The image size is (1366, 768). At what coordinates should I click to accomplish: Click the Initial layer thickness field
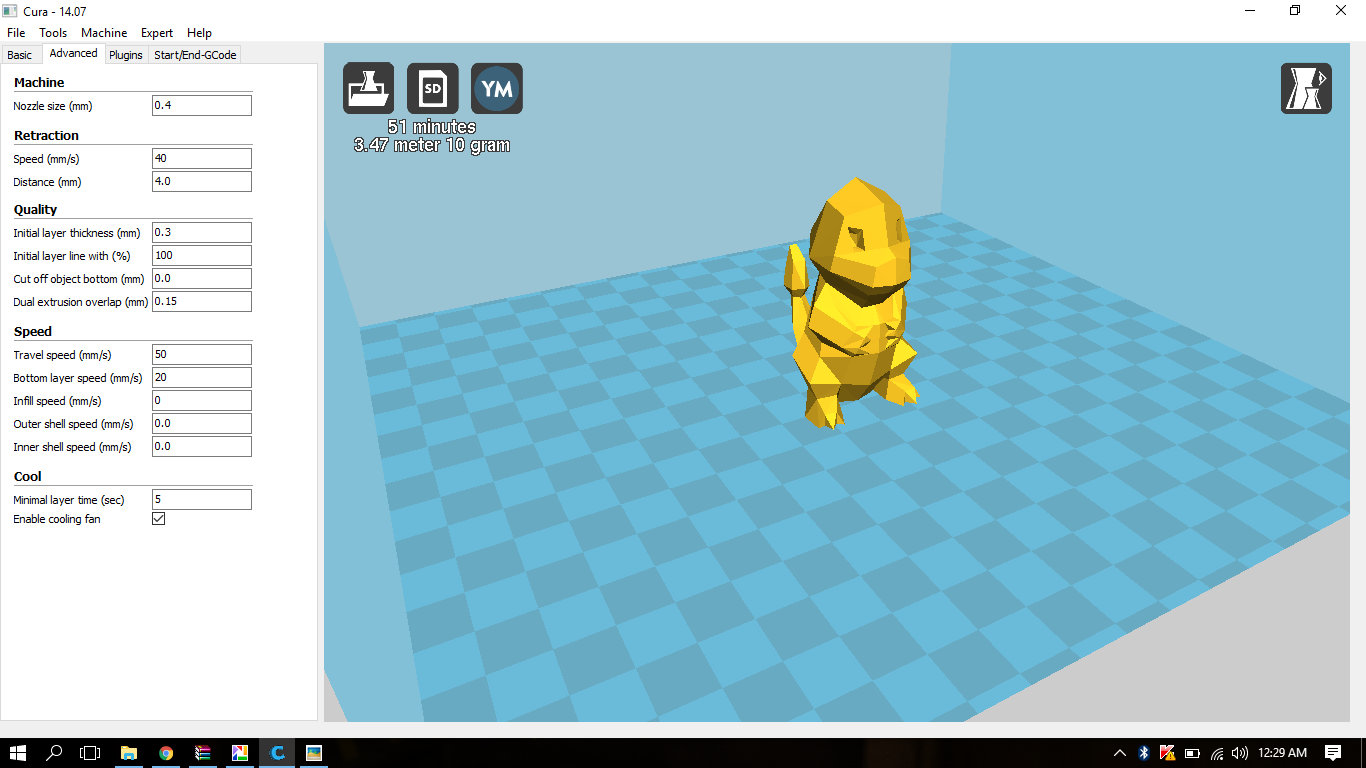pyautogui.click(x=201, y=232)
